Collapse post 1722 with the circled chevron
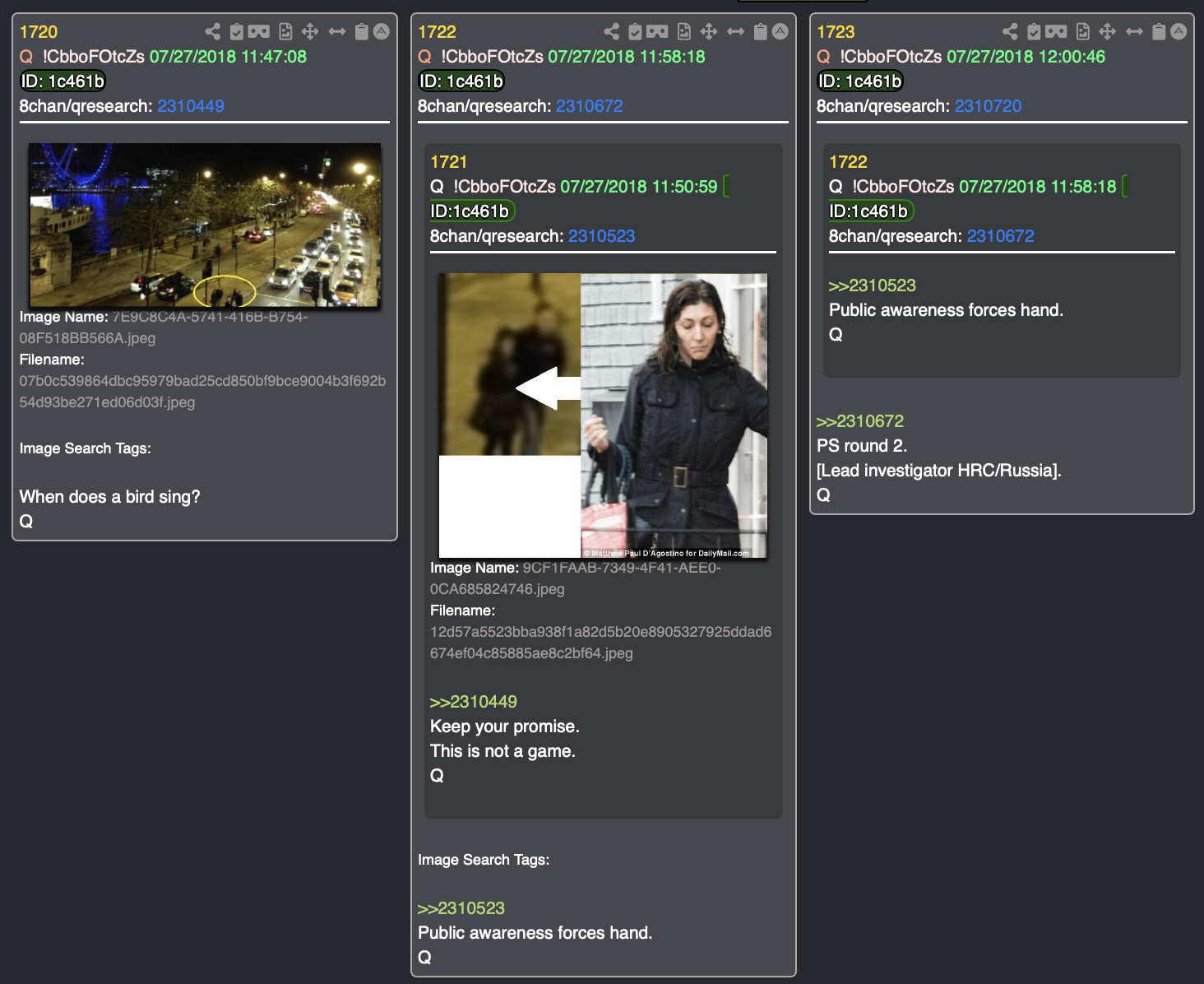Image resolution: width=1204 pixels, height=984 pixels. click(780, 31)
